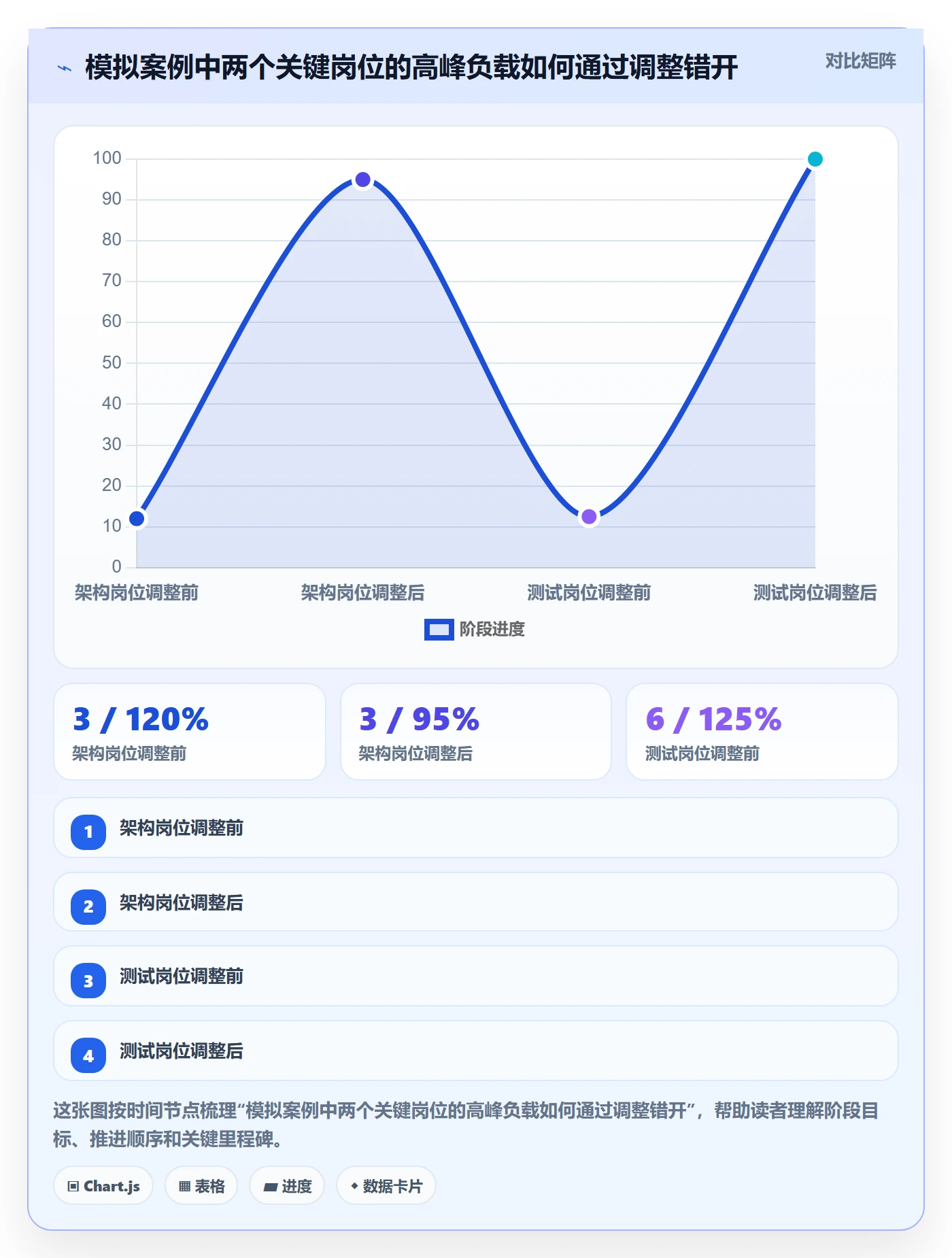Click the chart title 模拟案例中两个关键岗位 heading
This screenshot has height=1258, width=952.
[x=411, y=67]
